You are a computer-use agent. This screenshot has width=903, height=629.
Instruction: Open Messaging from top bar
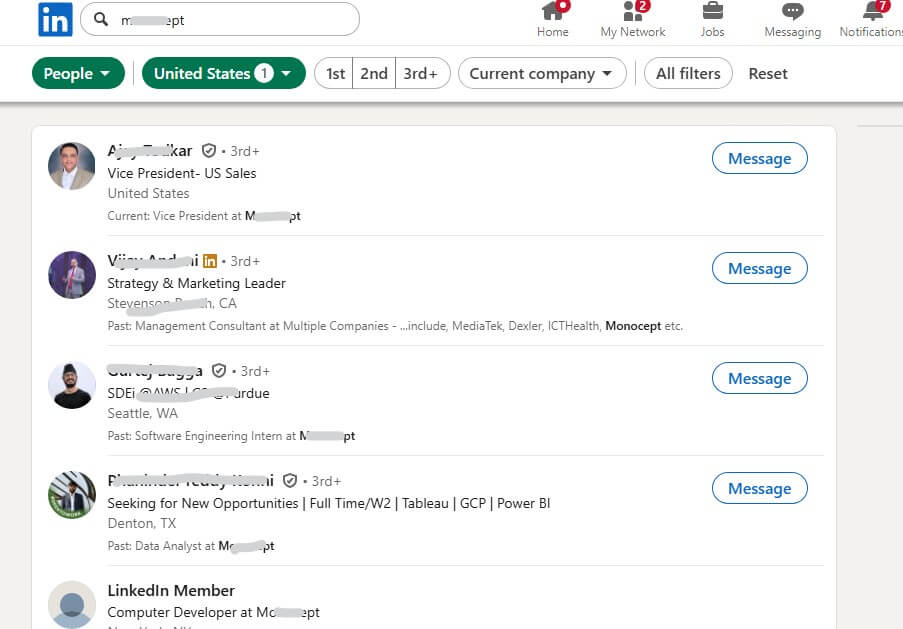pos(792,20)
